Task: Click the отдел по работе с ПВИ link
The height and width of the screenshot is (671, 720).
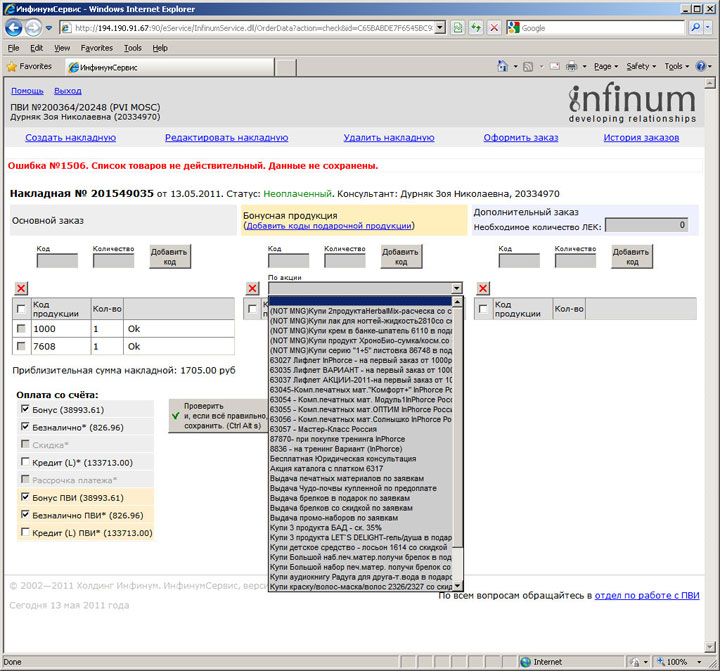Action: click(x=647, y=595)
